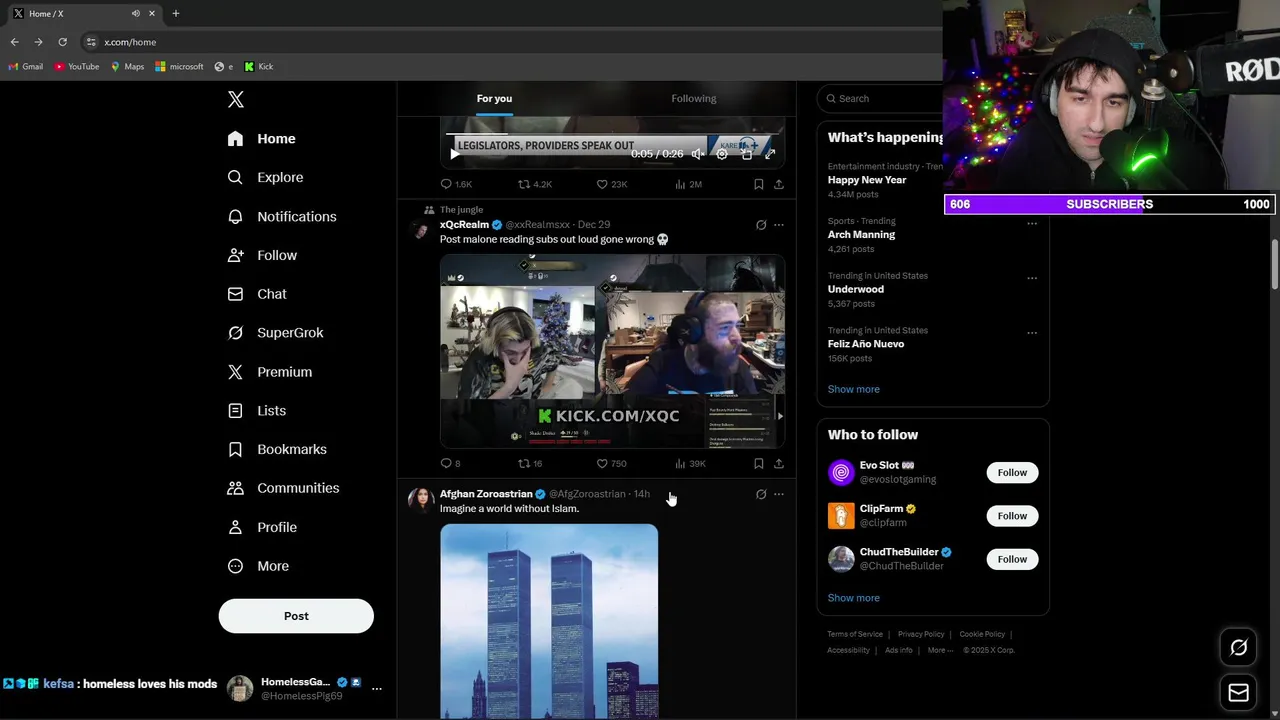Reload the page in browser

pos(62,42)
